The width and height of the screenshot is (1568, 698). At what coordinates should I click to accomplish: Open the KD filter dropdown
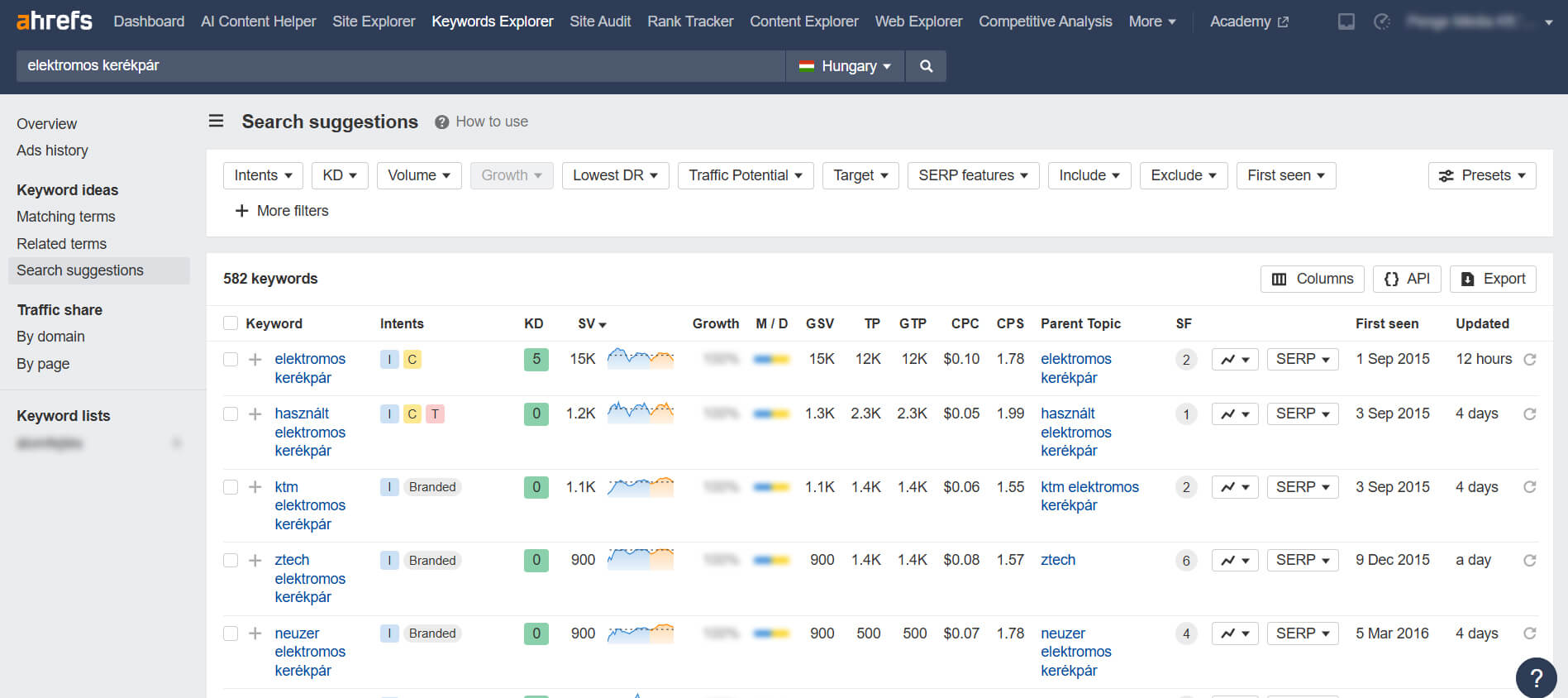tap(340, 175)
